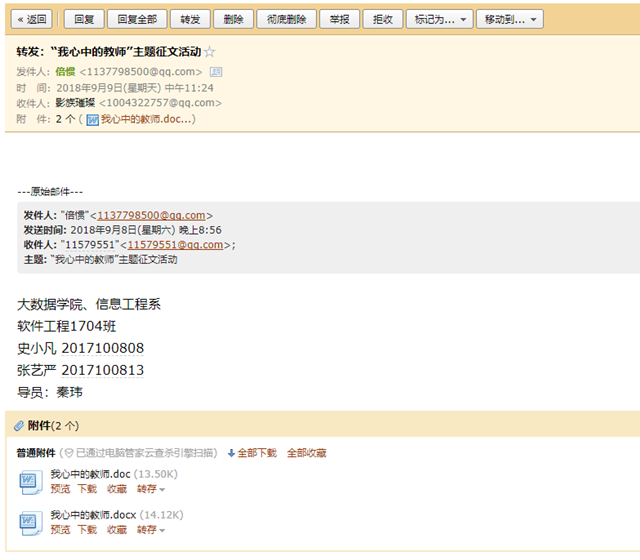Click recipient email 11579551@qq.com link
Viewport: 640px width, 560px height.
(x=176, y=245)
